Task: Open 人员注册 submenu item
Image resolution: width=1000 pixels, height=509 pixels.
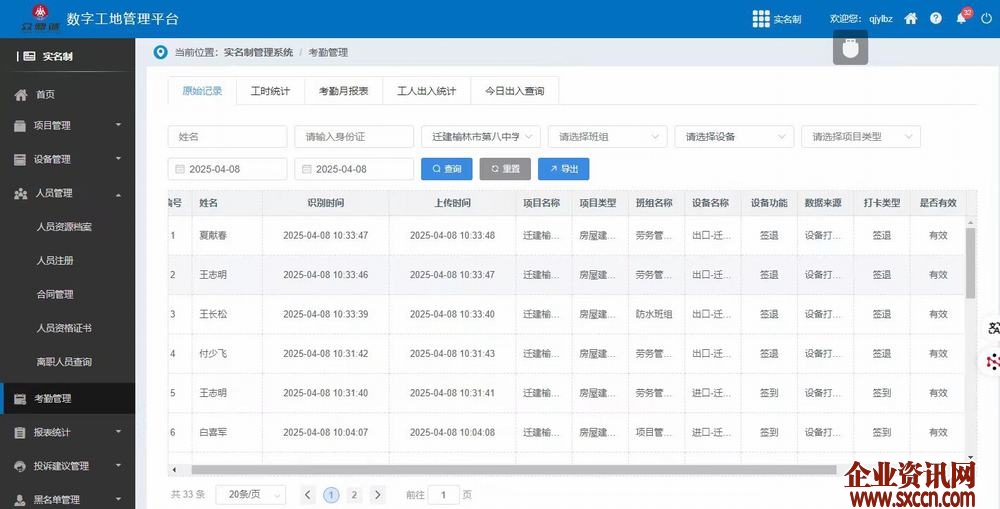Action: pos(55,260)
